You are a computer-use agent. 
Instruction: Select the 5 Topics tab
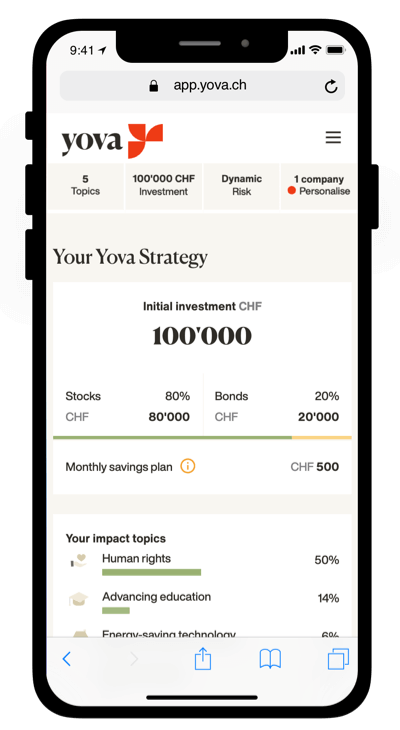pos(85,186)
